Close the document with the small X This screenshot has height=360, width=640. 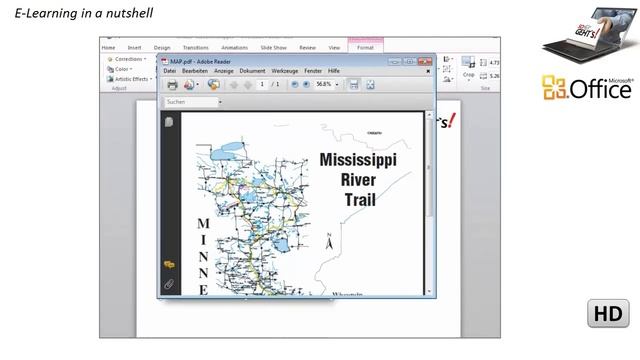[x=428, y=71]
